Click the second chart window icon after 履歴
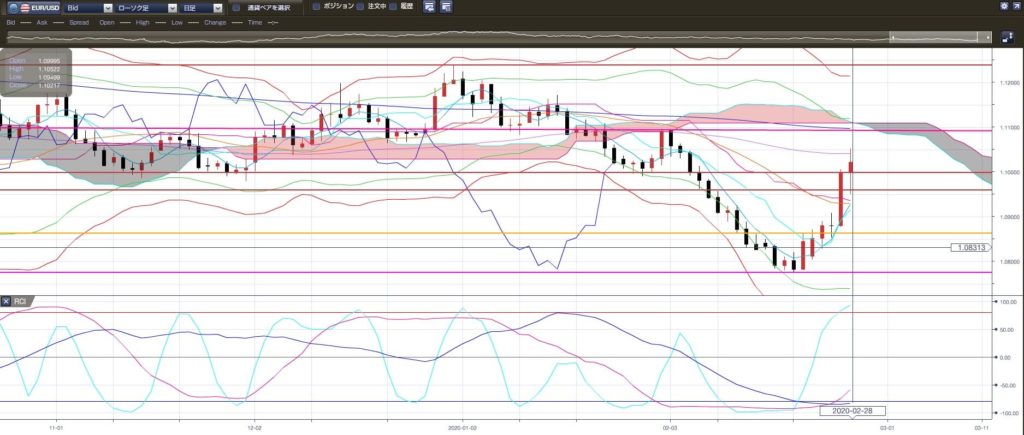Viewport: 1024px width, 435px height. tap(446, 7)
